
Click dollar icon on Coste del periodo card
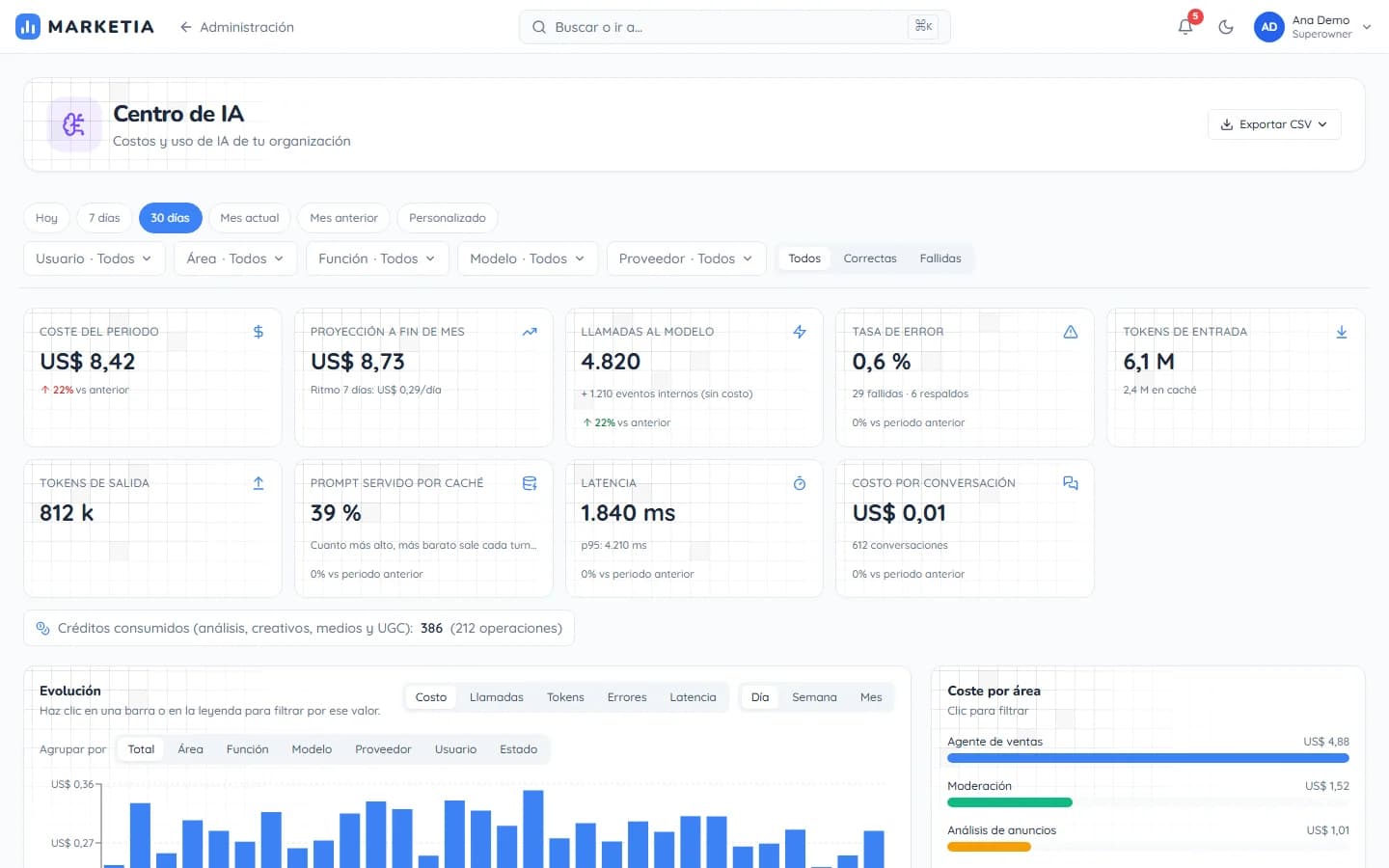pos(259,332)
